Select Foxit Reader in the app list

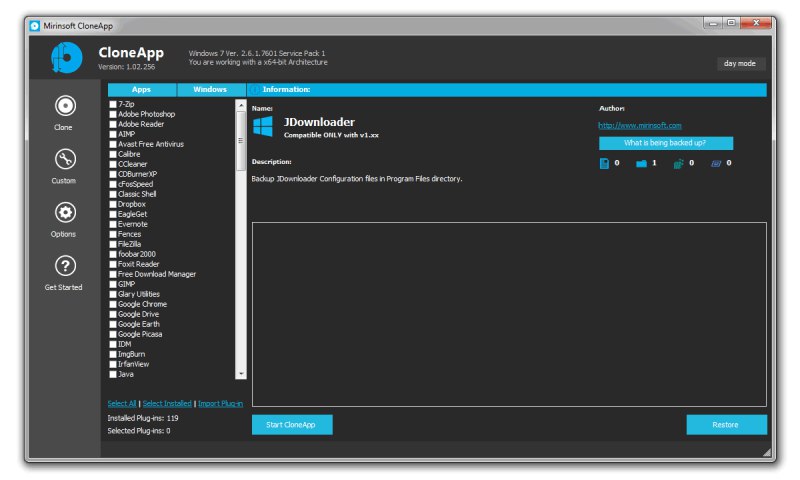click(x=139, y=264)
